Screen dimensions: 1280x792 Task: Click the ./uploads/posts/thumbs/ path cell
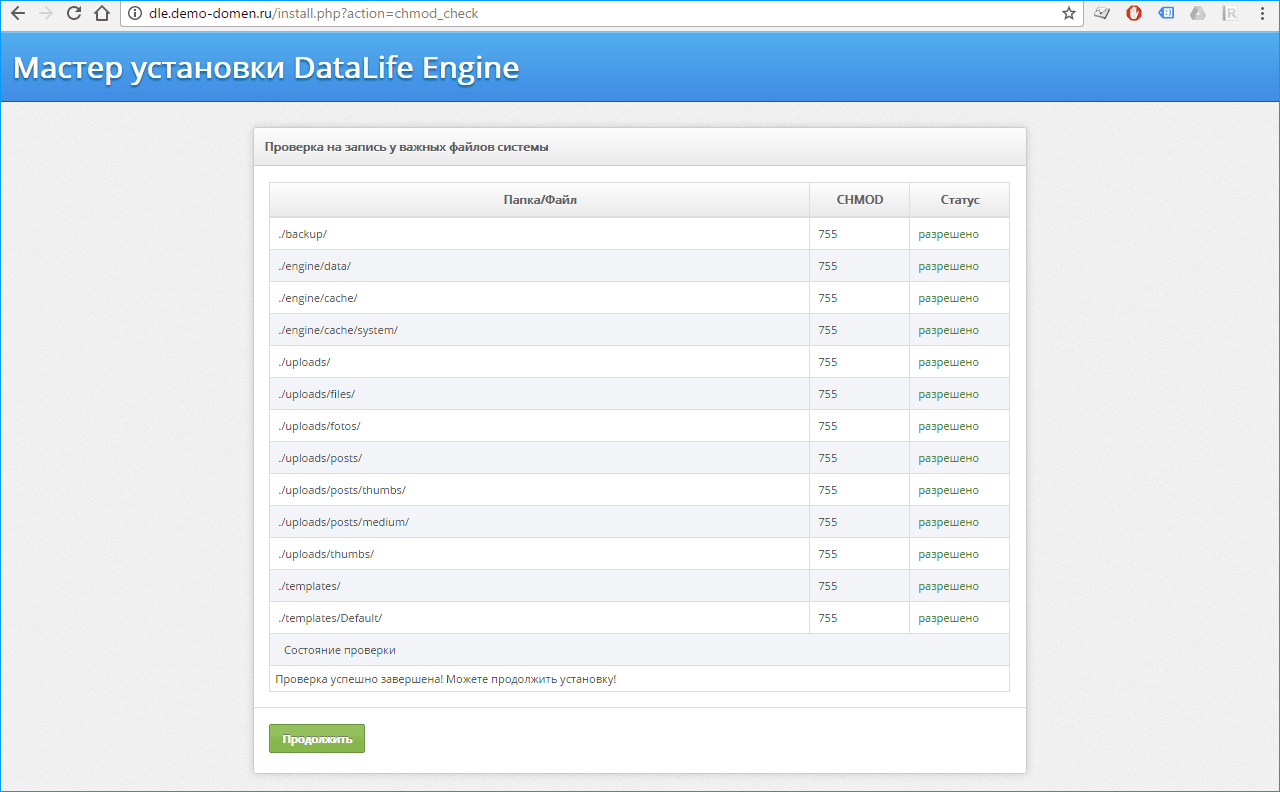pos(342,490)
